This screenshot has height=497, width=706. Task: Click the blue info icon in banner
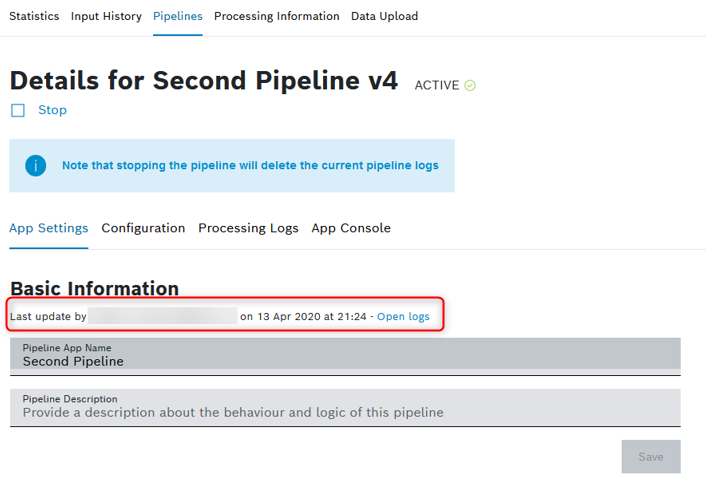pyautogui.click(x=36, y=166)
